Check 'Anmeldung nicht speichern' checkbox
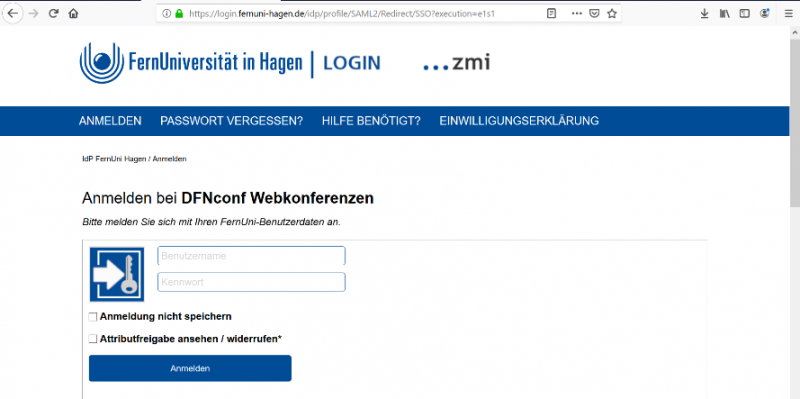The height and width of the screenshot is (399, 800). 93,317
